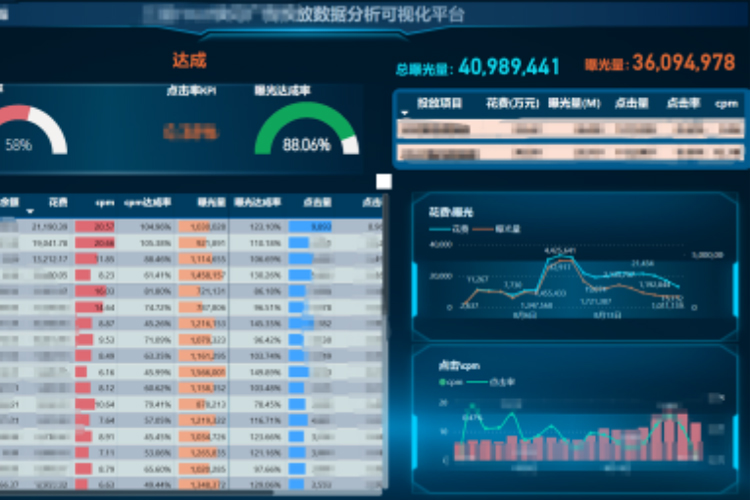Screen dimensions: 750x500
Task: Click the cell 97.66%
Action: coord(267,469)
